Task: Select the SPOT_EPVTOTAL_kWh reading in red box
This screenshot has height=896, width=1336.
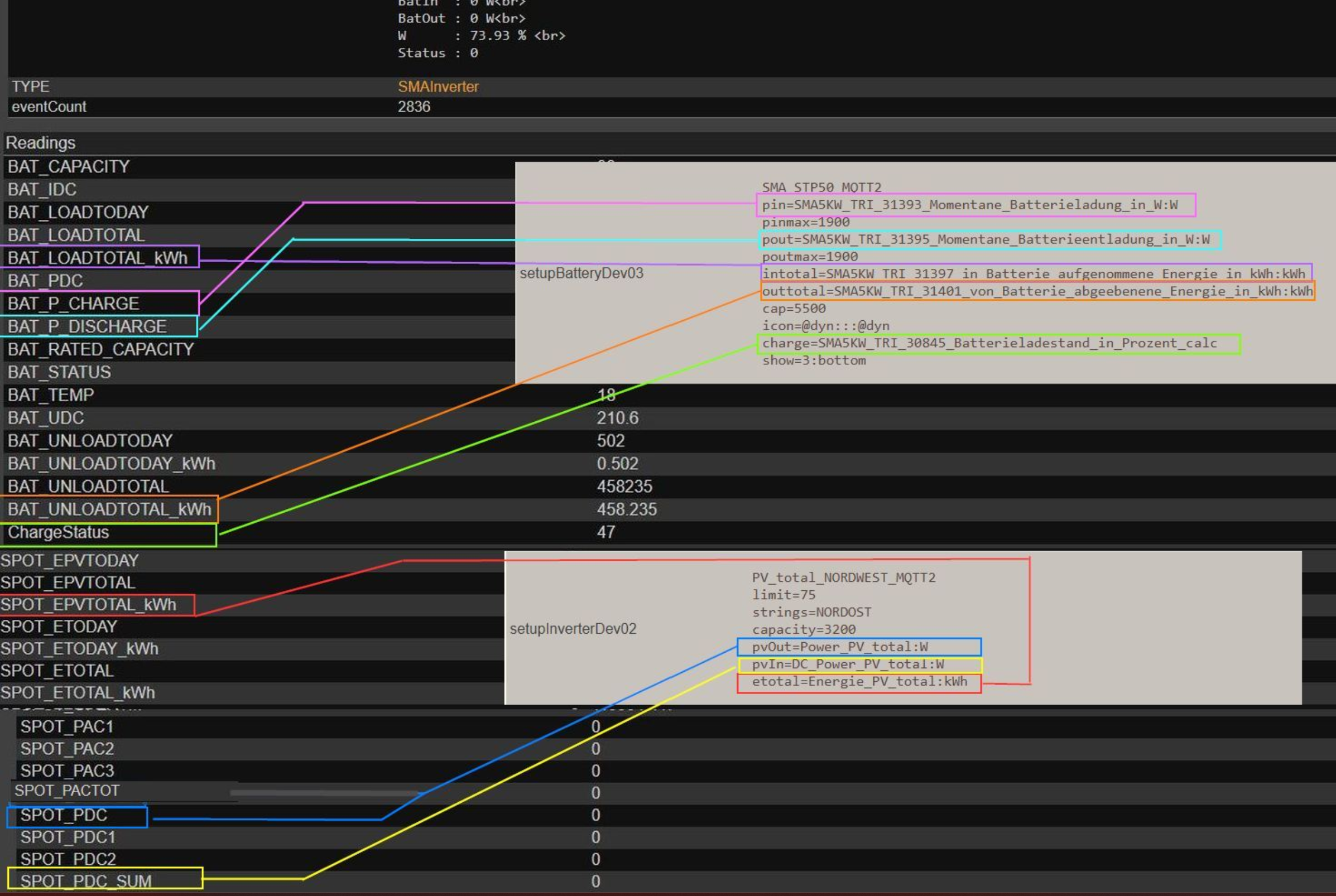Action: click(x=89, y=605)
